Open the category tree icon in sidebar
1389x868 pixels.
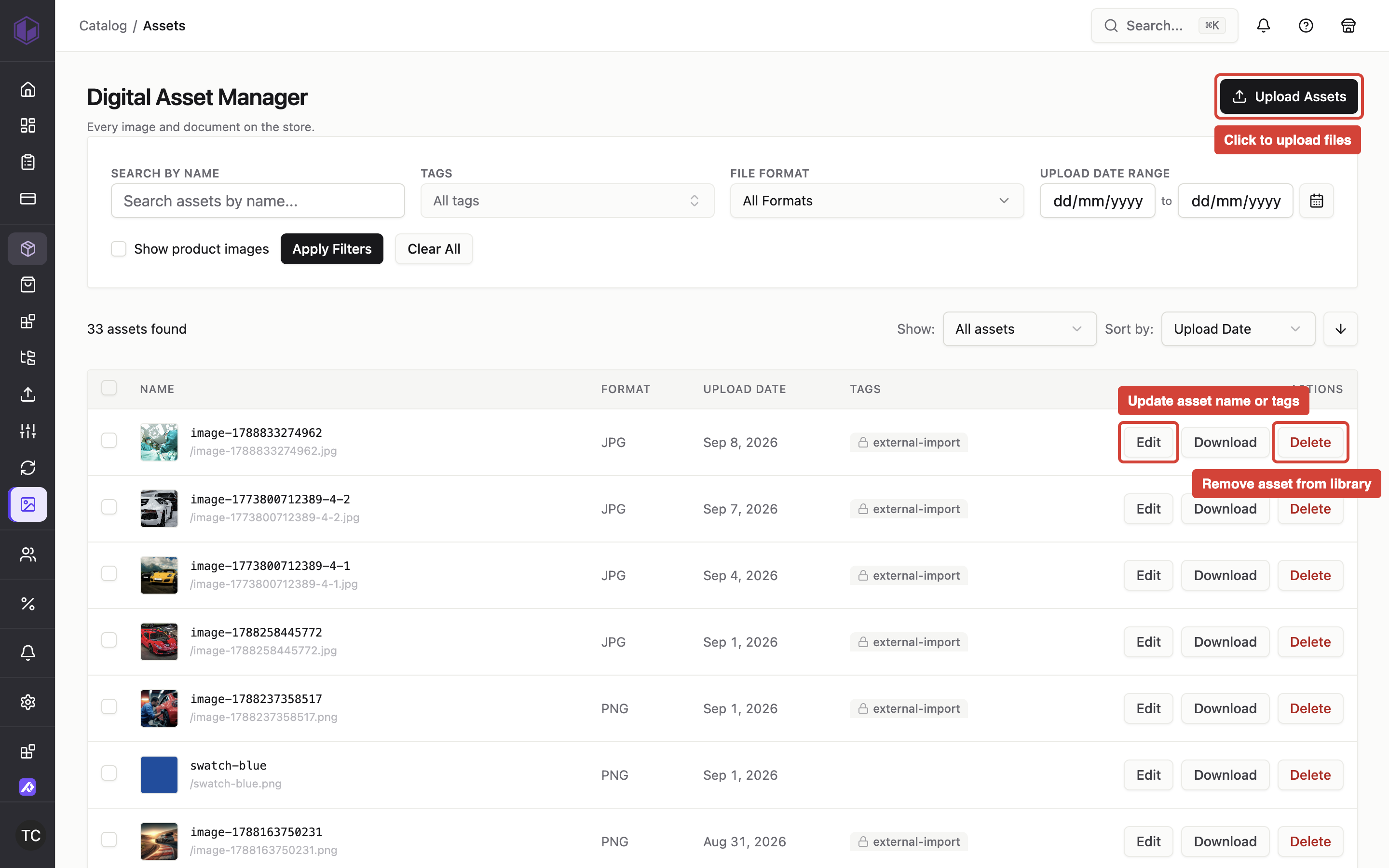(x=27, y=358)
